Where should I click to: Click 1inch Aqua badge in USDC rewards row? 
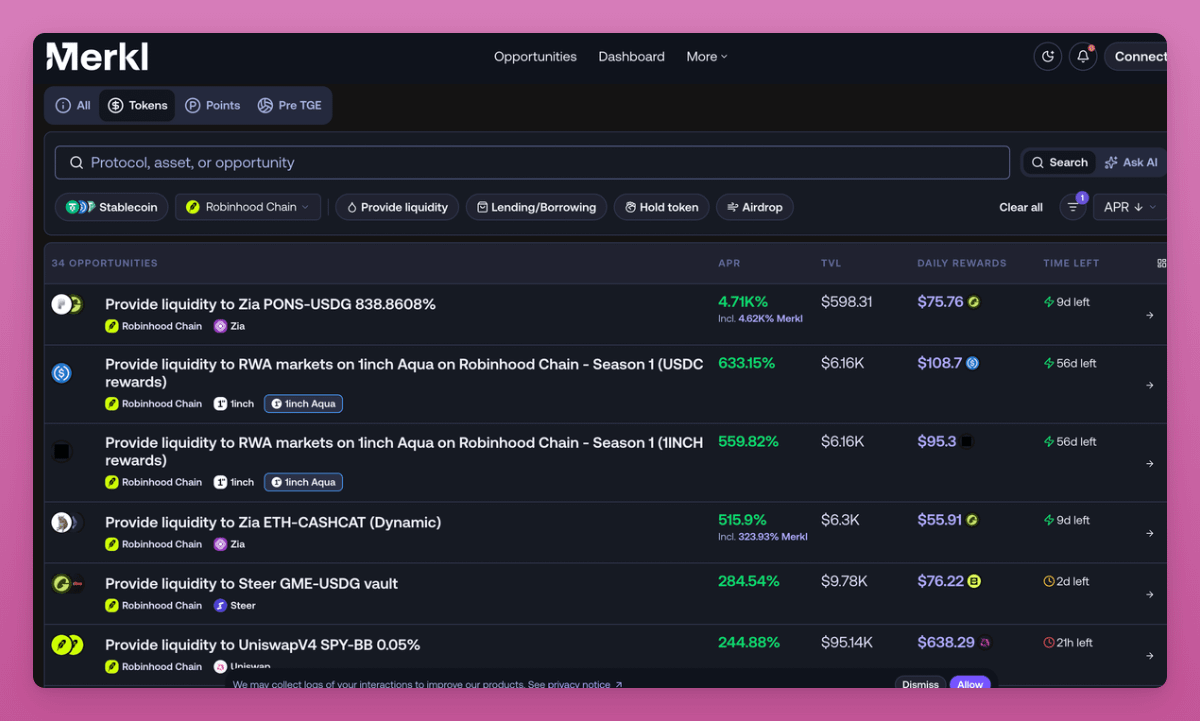click(x=303, y=404)
